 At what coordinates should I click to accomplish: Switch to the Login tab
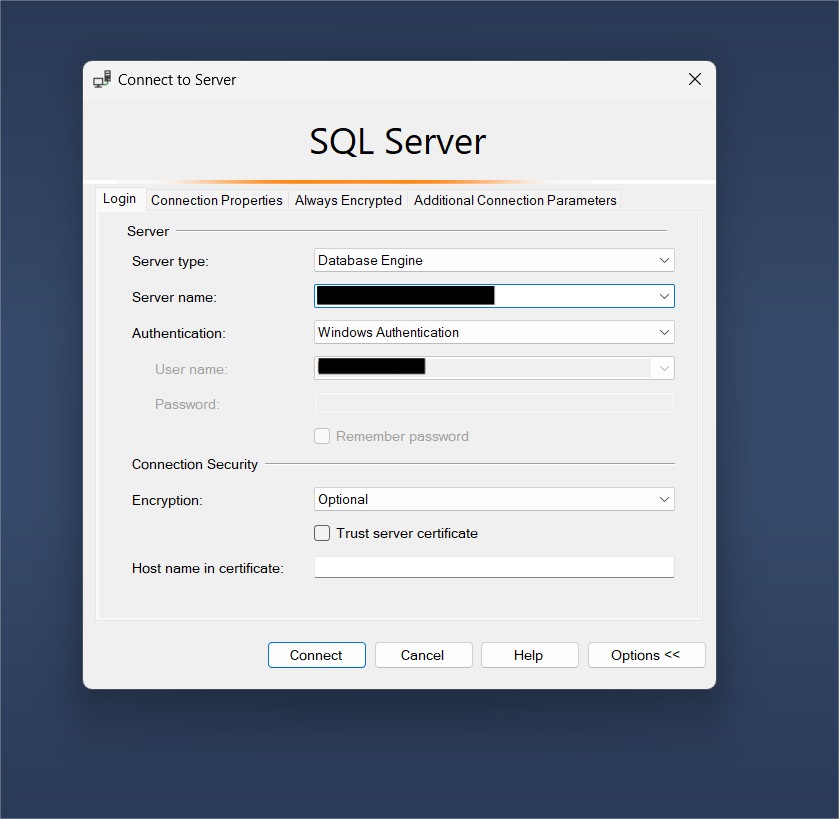tap(120, 198)
